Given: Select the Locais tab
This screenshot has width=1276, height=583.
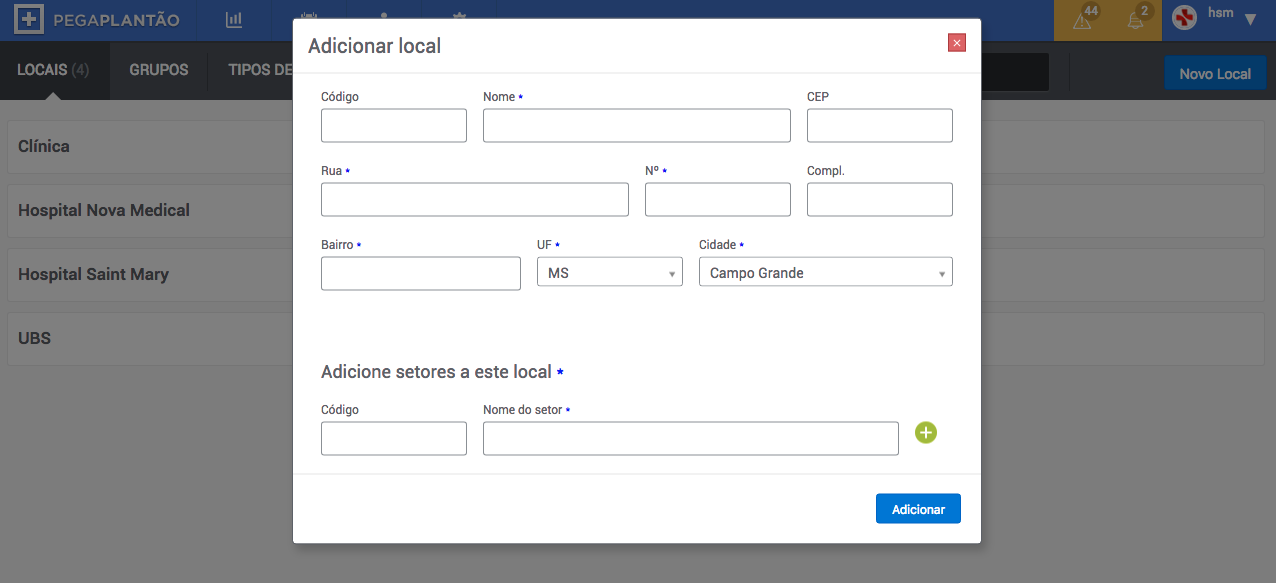Looking at the screenshot, I should coord(54,70).
